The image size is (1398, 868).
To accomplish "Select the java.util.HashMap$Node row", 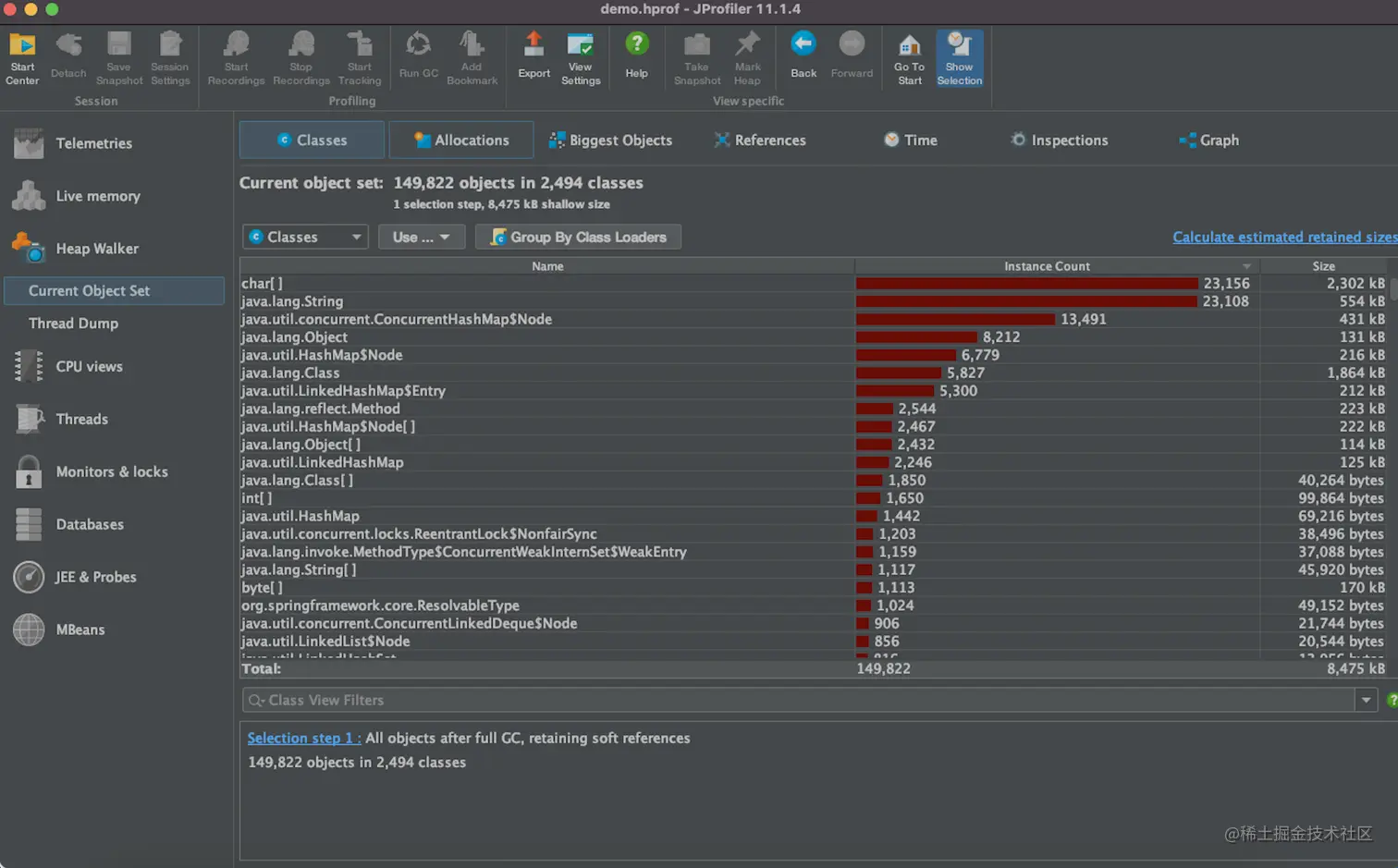I will coord(814,355).
